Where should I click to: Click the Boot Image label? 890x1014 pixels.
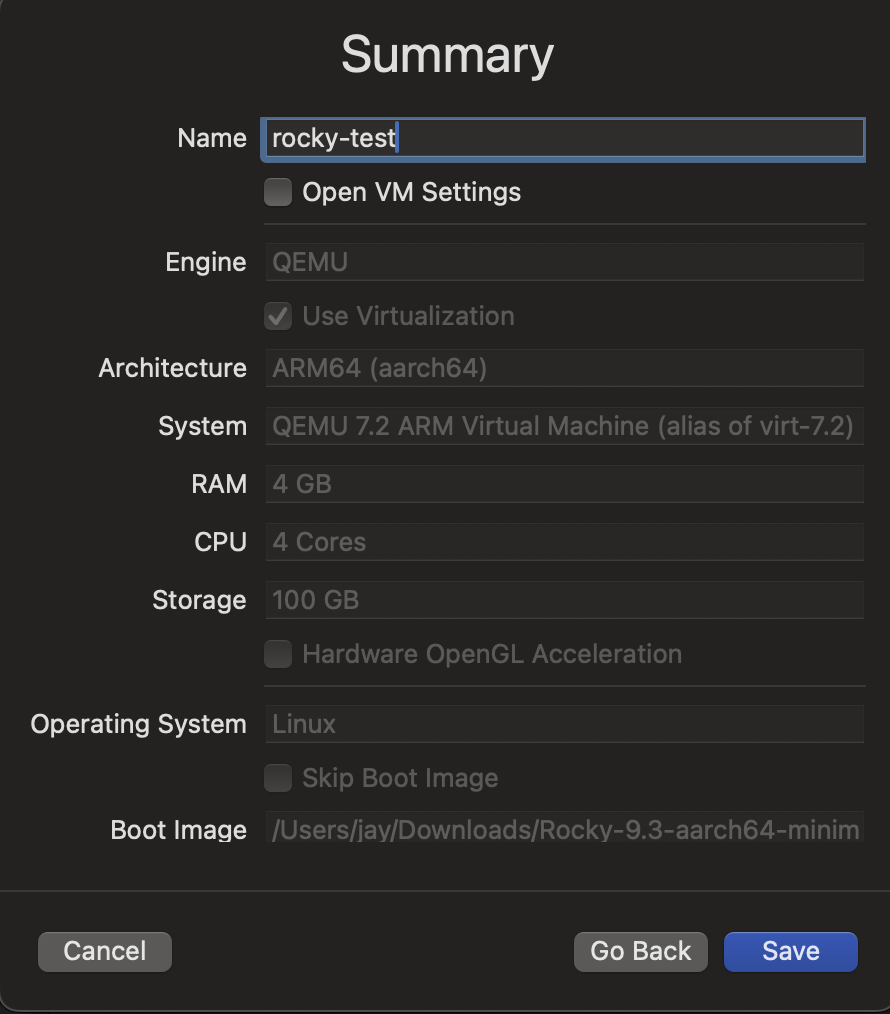(x=178, y=831)
